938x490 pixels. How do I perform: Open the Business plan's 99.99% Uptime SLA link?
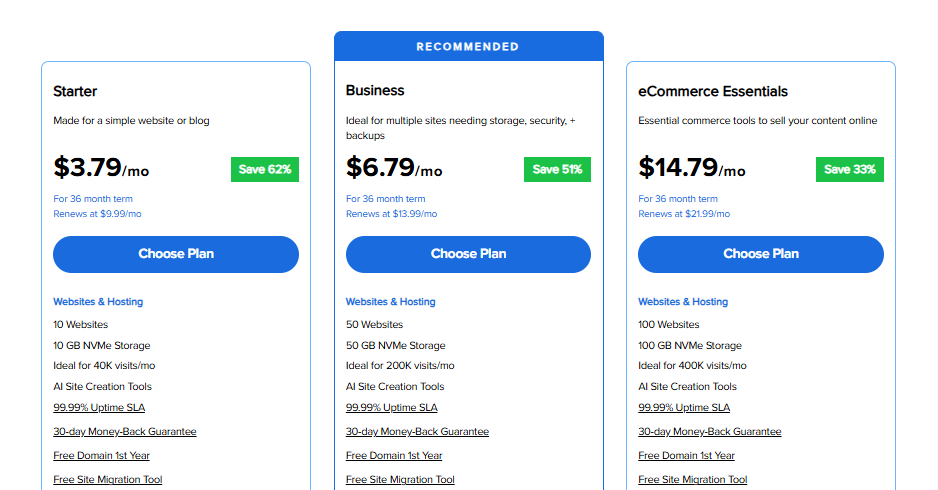[x=391, y=408]
